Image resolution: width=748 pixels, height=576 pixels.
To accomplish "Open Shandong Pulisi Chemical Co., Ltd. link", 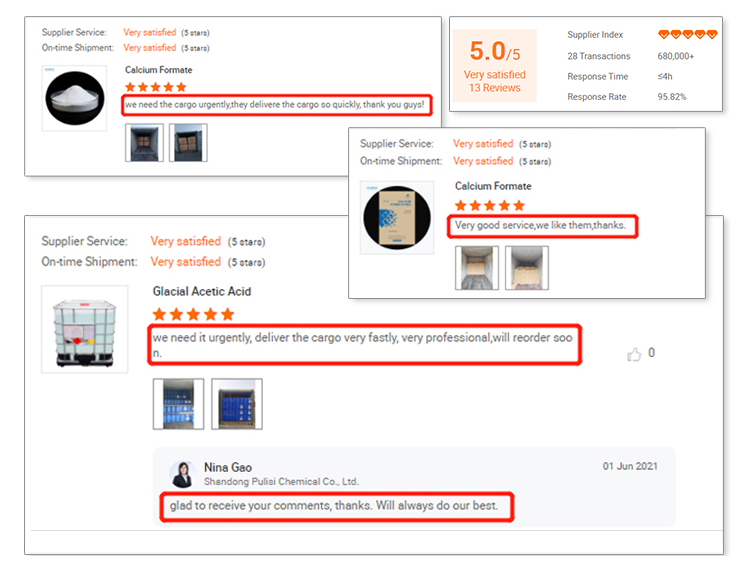I will point(281,482).
